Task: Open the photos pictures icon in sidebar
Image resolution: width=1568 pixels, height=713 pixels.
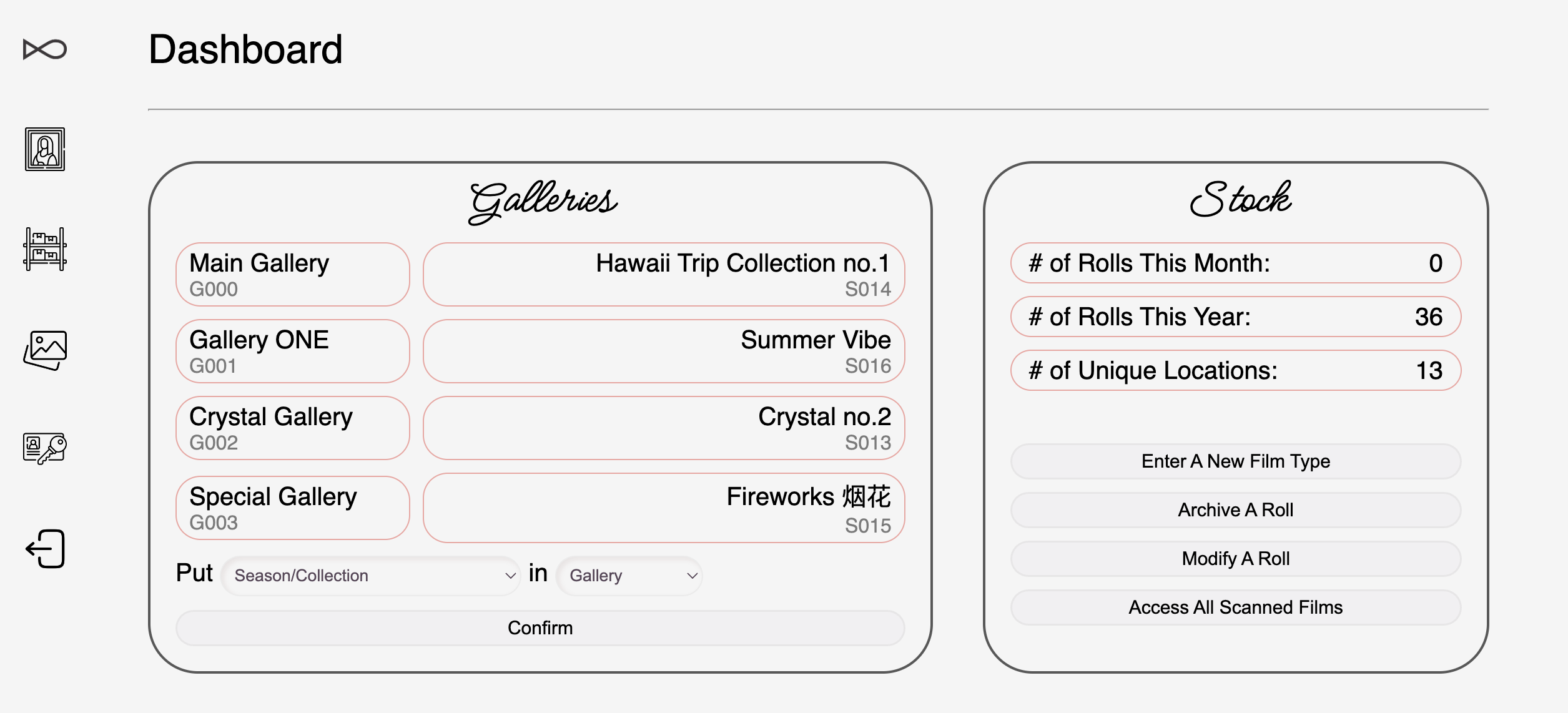Action: click(45, 350)
